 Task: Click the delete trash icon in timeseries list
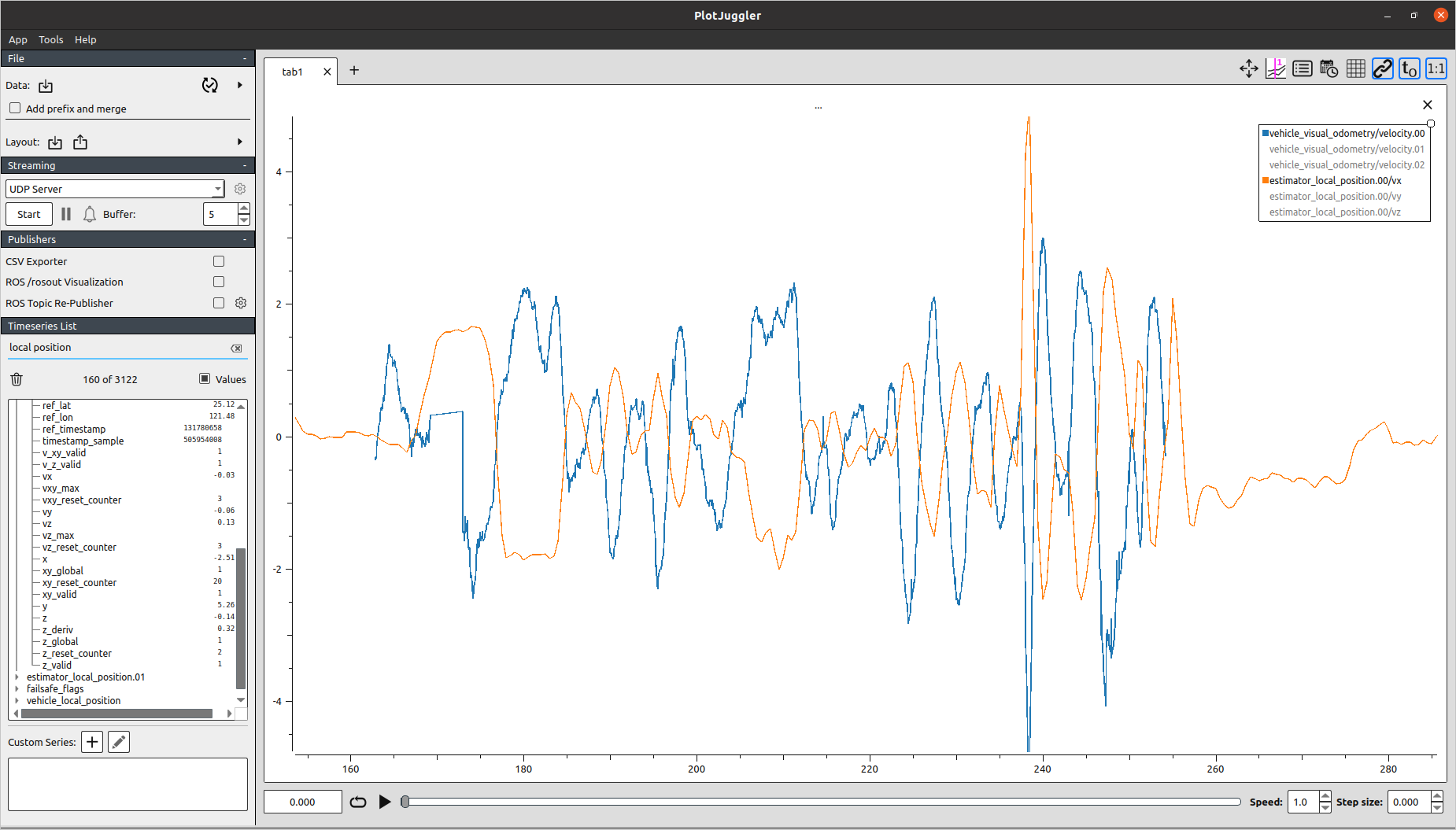[x=17, y=379]
